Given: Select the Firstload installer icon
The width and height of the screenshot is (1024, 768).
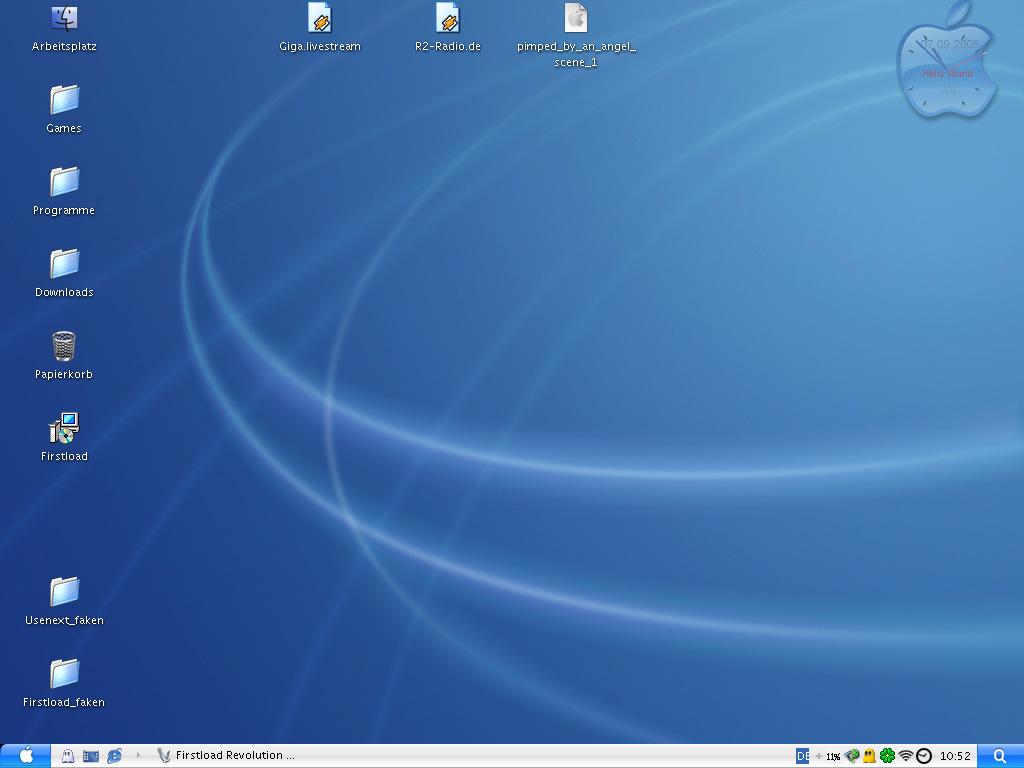Looking at the screenshot, I should (x=64, y=437).
